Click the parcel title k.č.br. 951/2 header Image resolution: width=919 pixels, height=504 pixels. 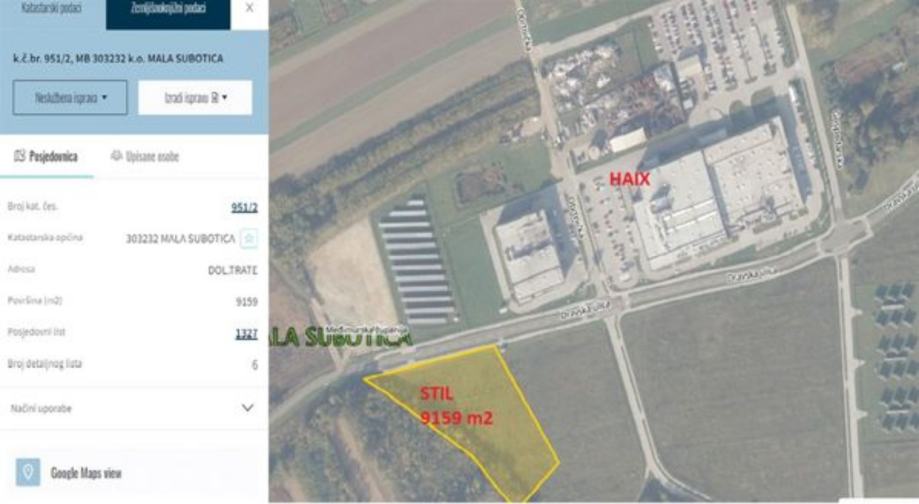[118, 59]
